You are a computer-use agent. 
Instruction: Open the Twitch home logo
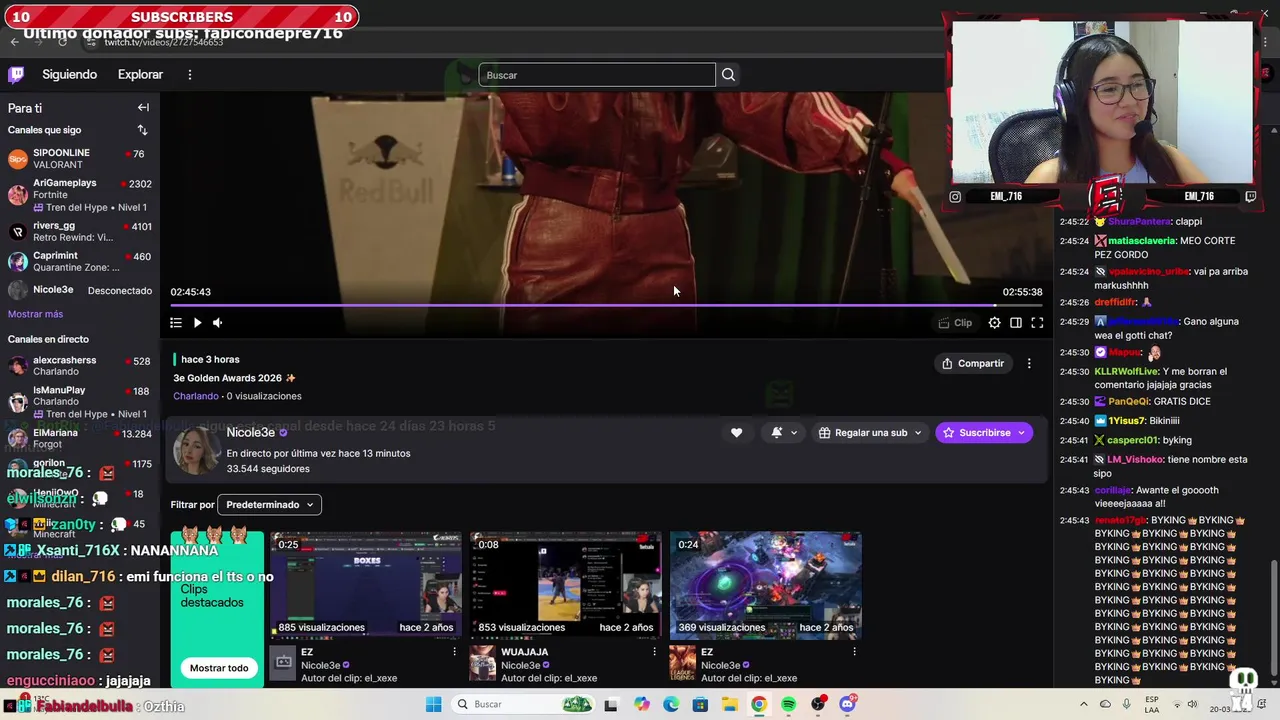tap(16, 74)
